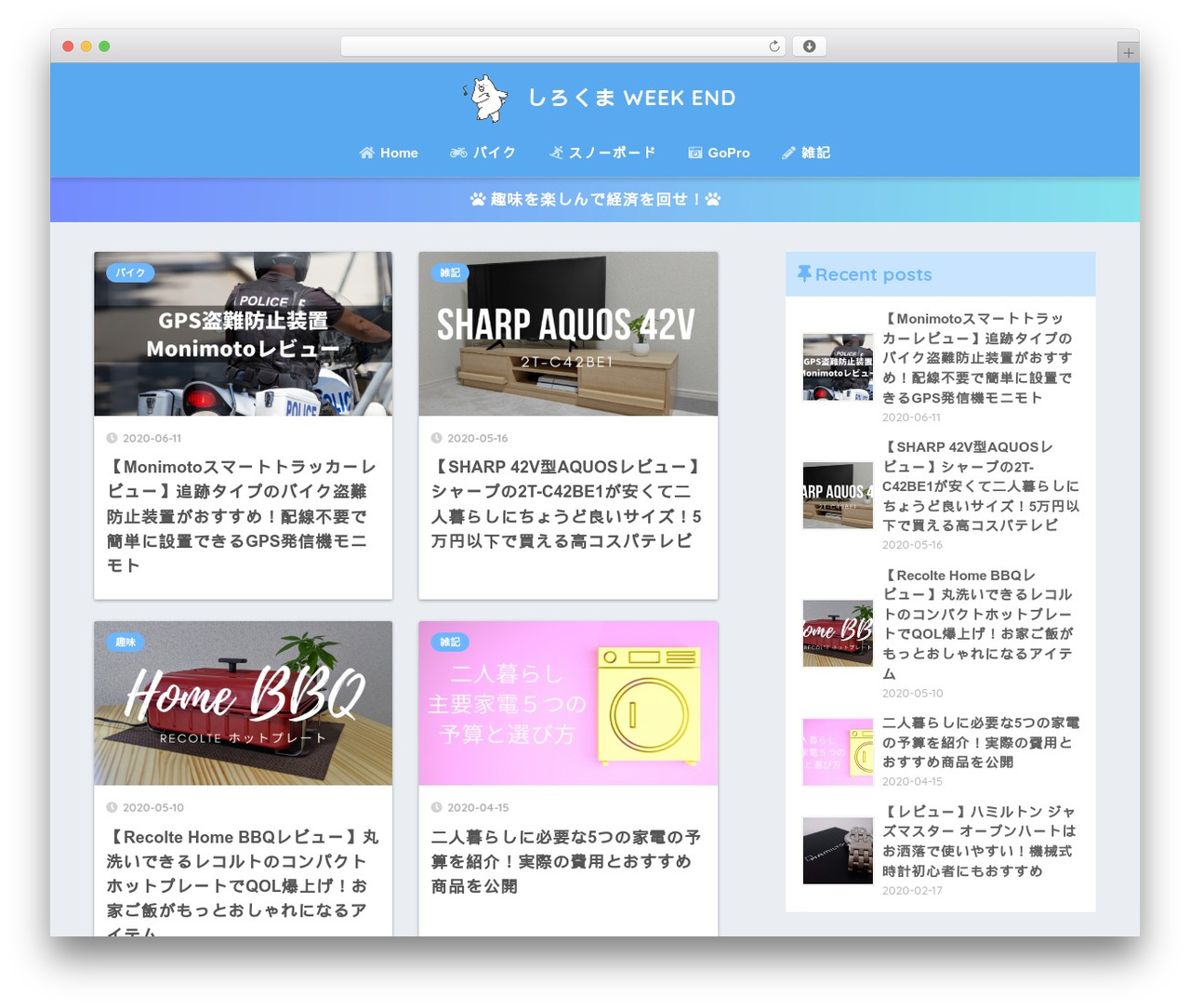Open Monimotoスマートトラッカー post title in main grid

click(241, 516)
